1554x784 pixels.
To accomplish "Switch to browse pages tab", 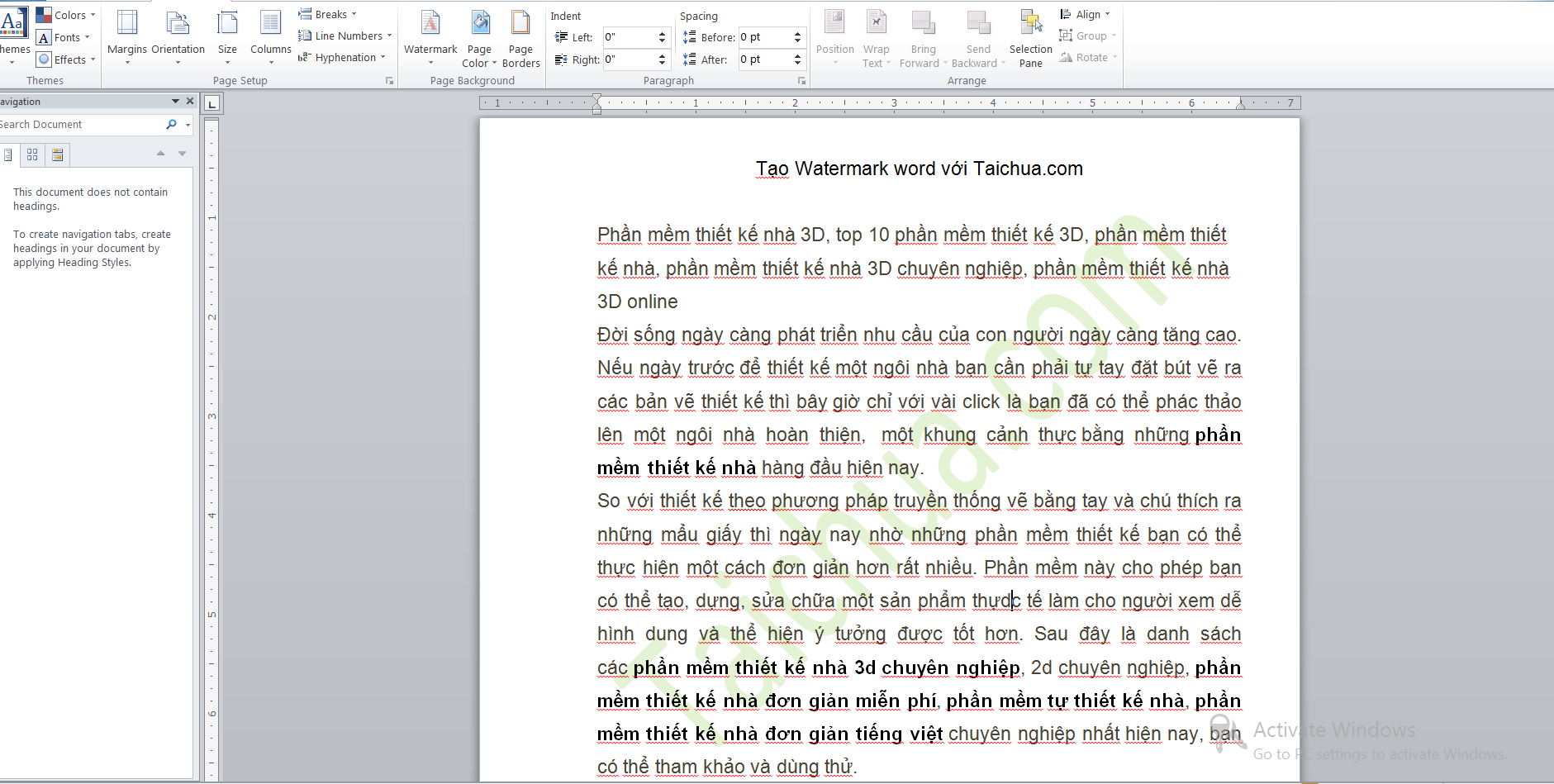I will (32, 154).
